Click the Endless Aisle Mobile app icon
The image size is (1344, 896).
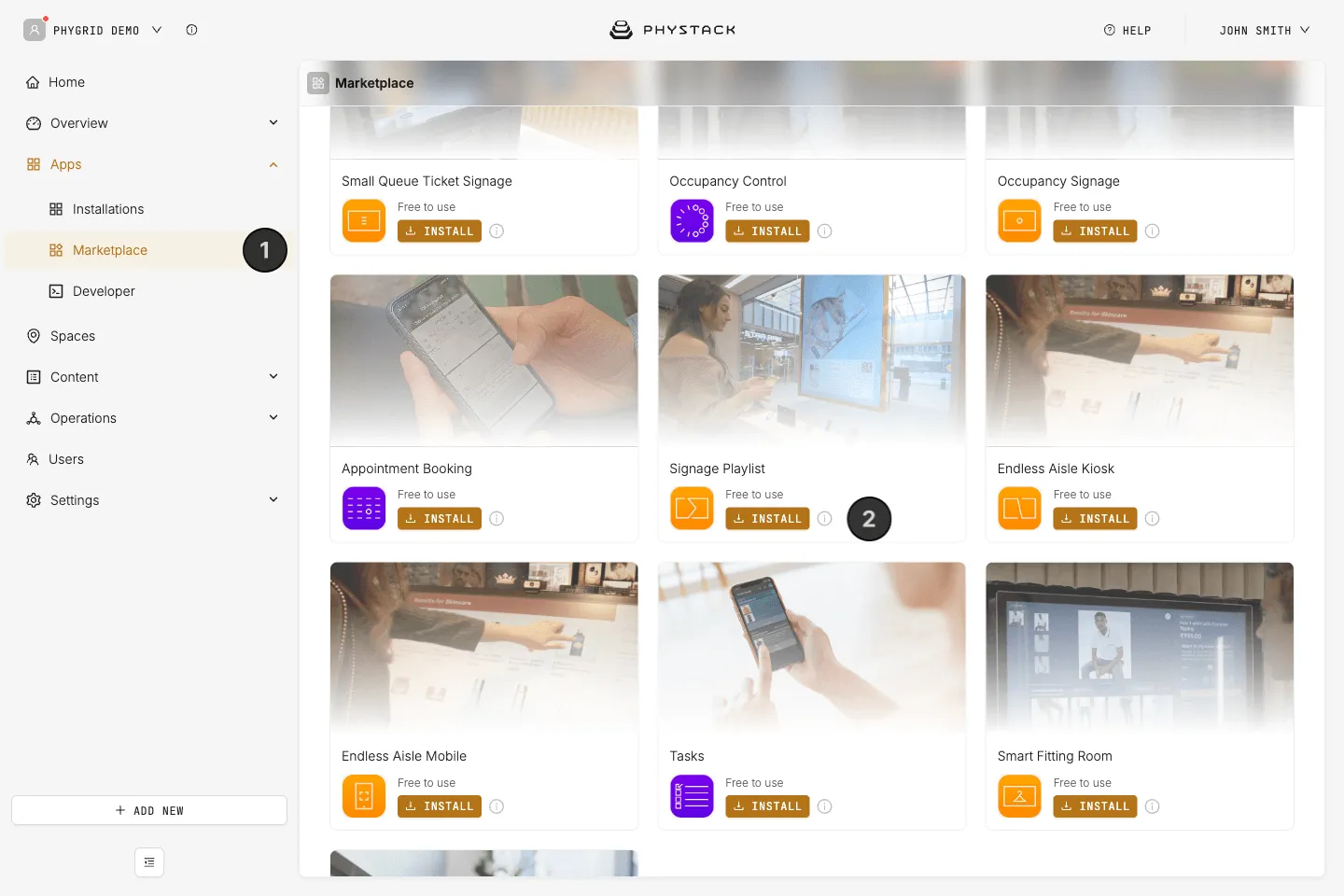(364, 797)
